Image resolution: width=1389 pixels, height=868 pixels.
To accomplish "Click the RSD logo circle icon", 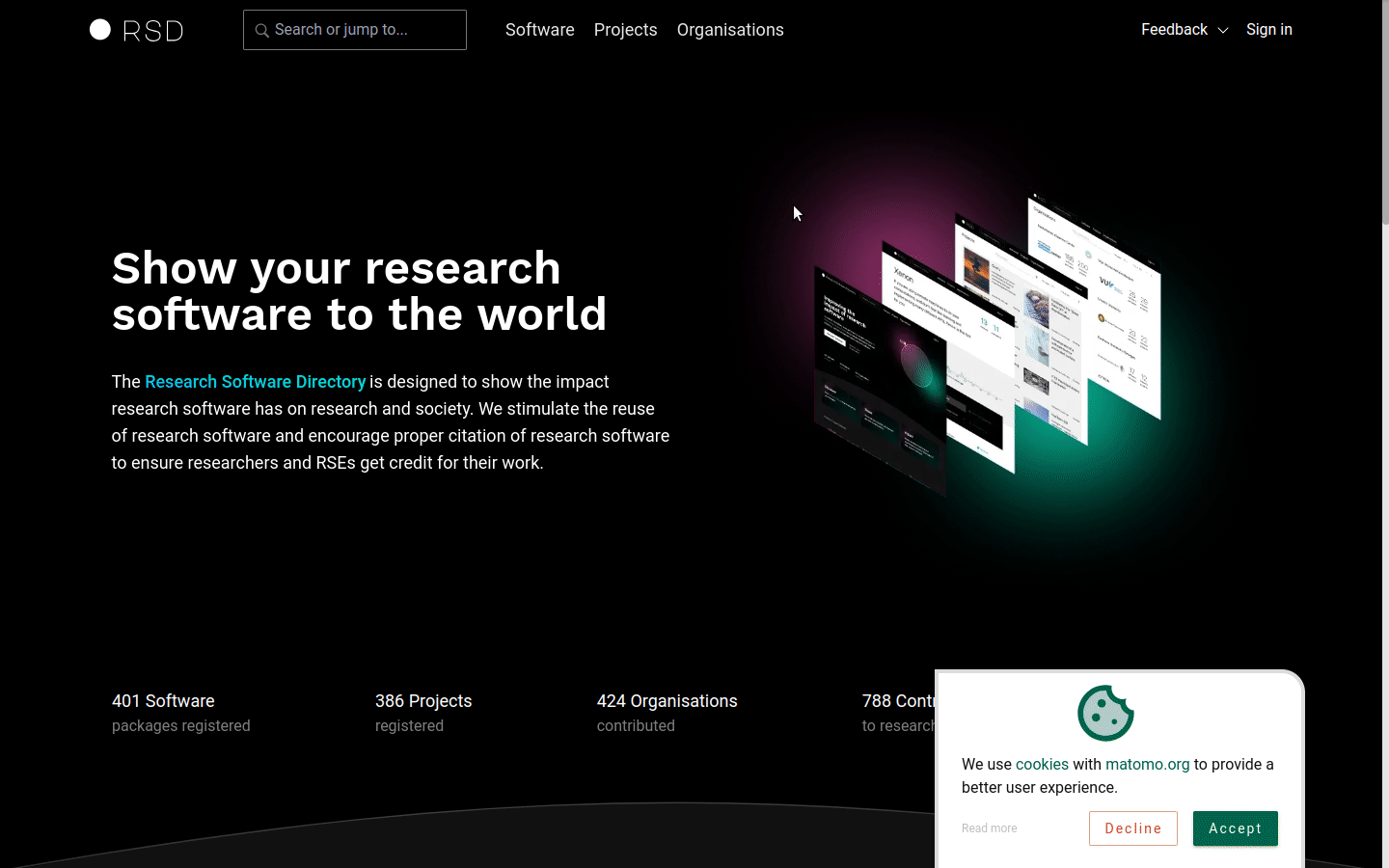I will 100,30.
